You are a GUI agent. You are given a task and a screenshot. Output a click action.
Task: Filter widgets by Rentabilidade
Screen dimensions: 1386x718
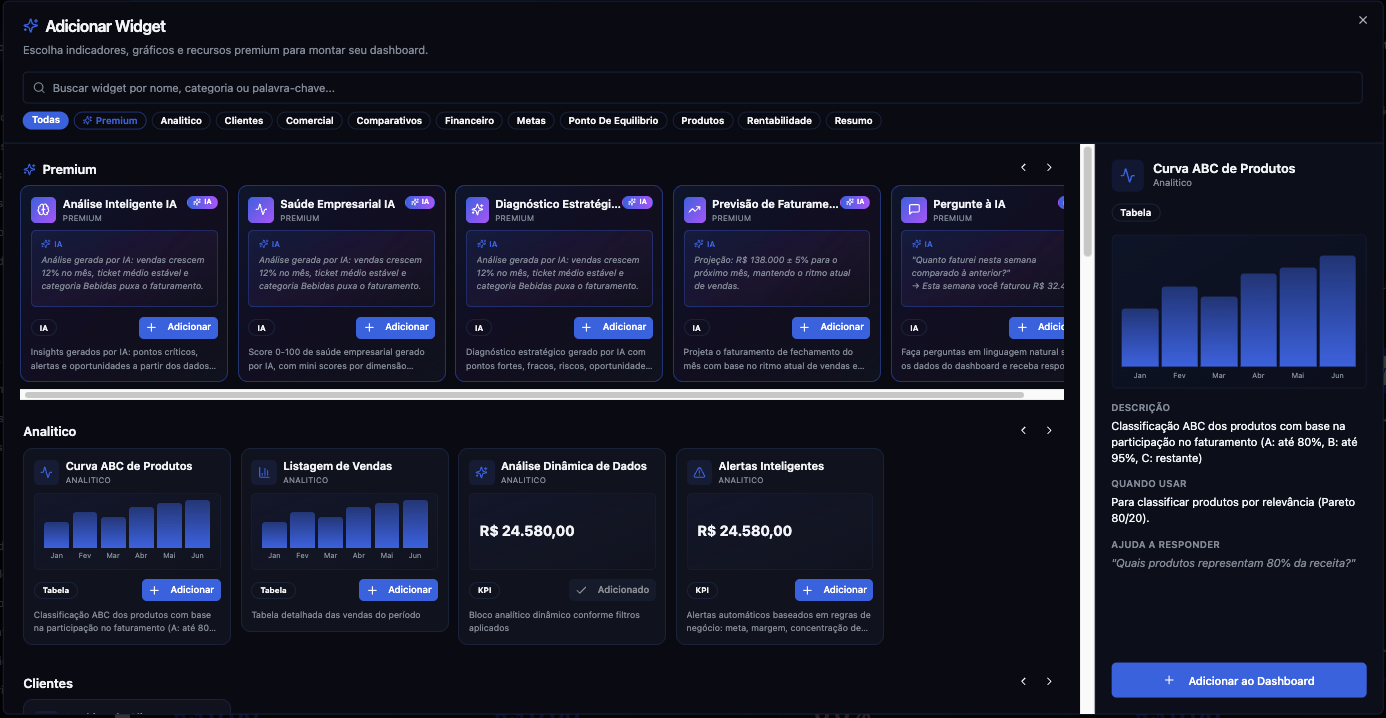coord(779,121)
